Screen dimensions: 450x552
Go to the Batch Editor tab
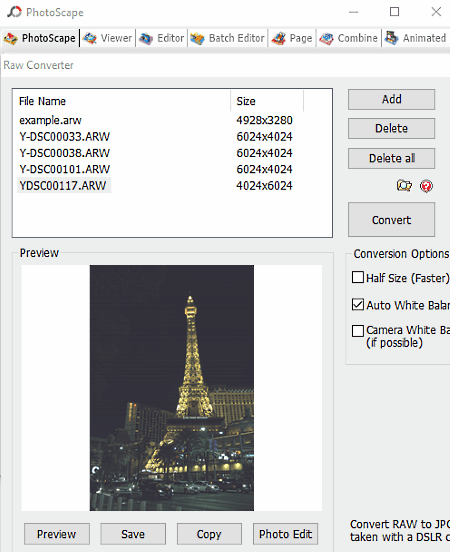(227, 38)
